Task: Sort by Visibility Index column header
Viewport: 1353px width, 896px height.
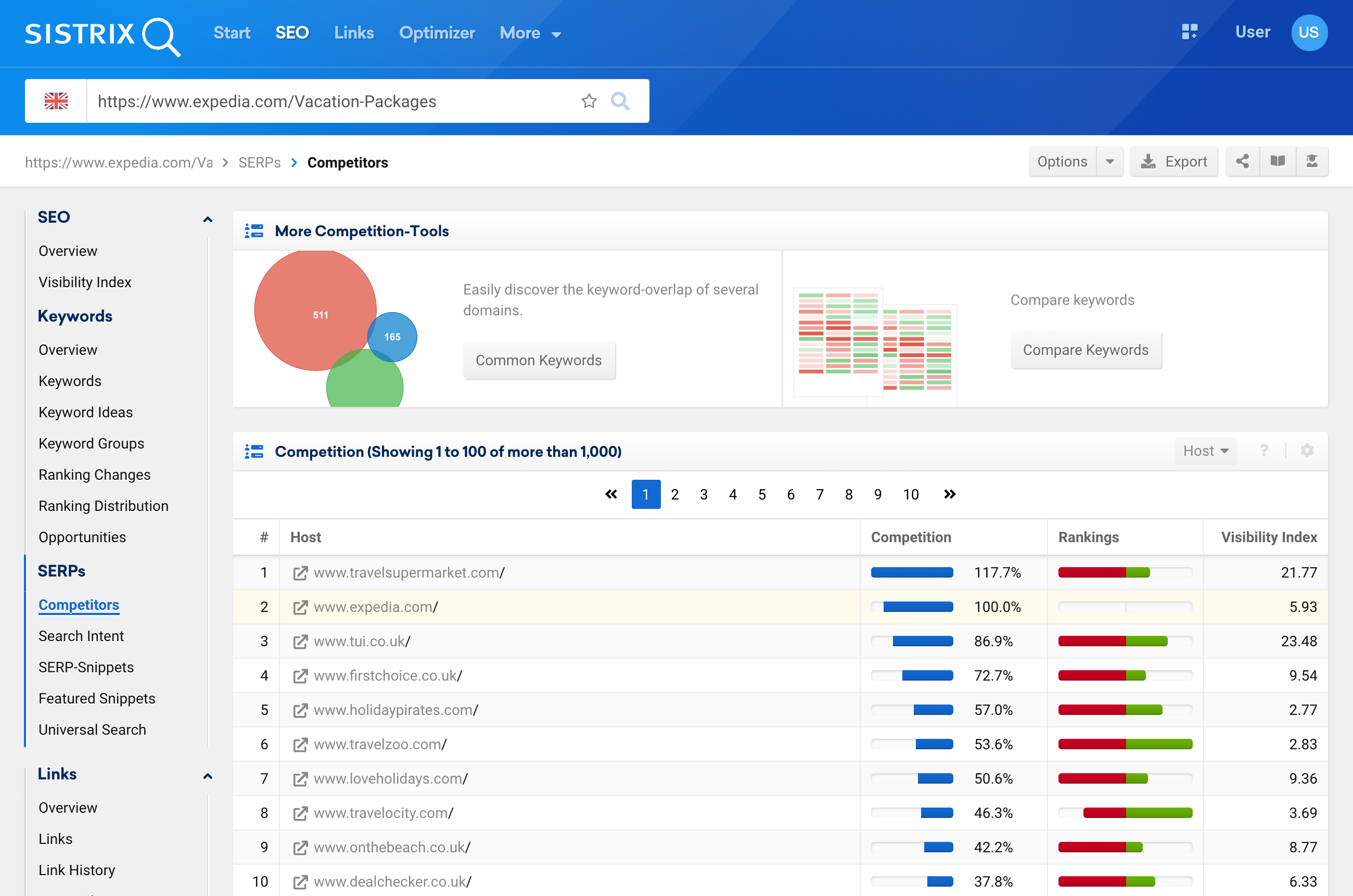Action: (1269, 537)
